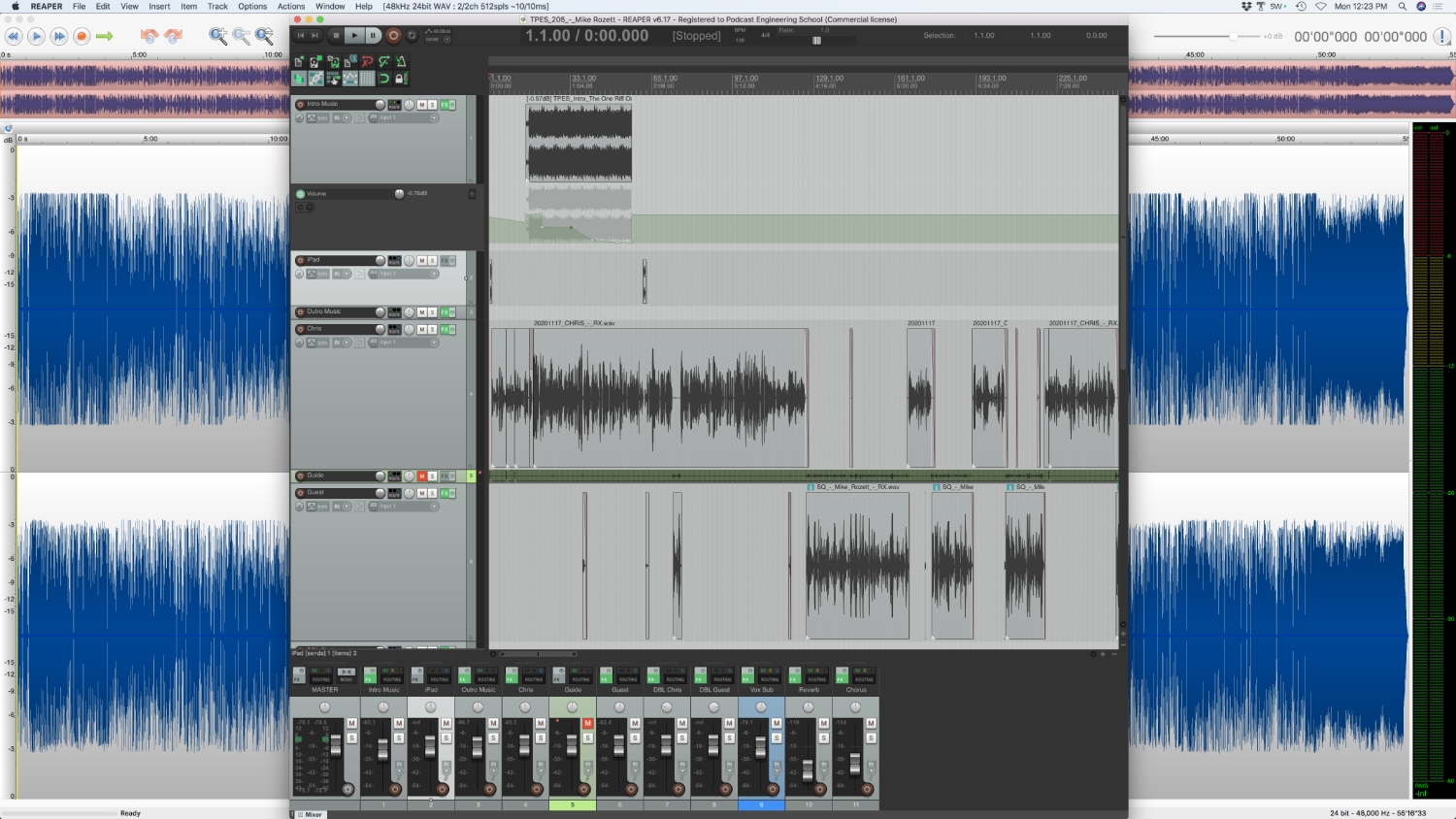Screen dimensions: 1456x819
Task: Click the snap magnet toolbar icon
Action: click(384, 79)
